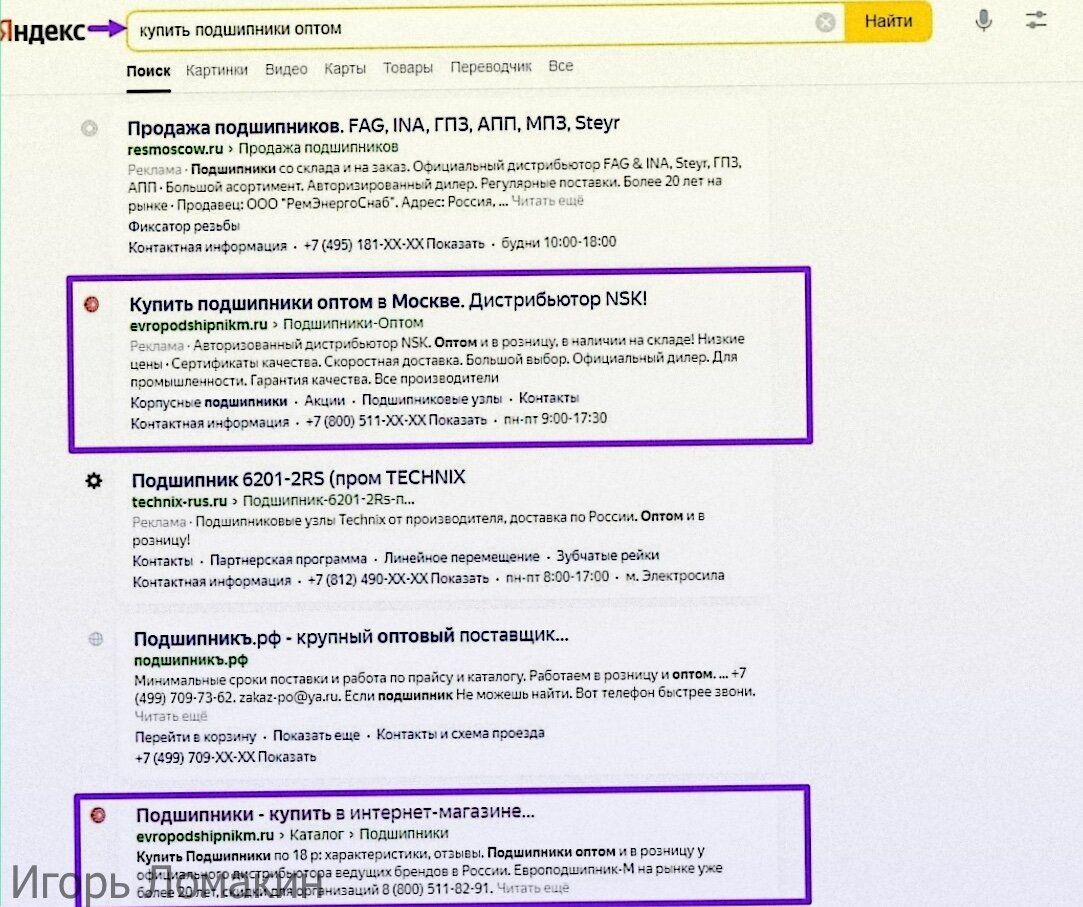Click the red favicon of the NSK distributor ad
The width and height of the screenshot is (1083, 907).
point(91,305)
